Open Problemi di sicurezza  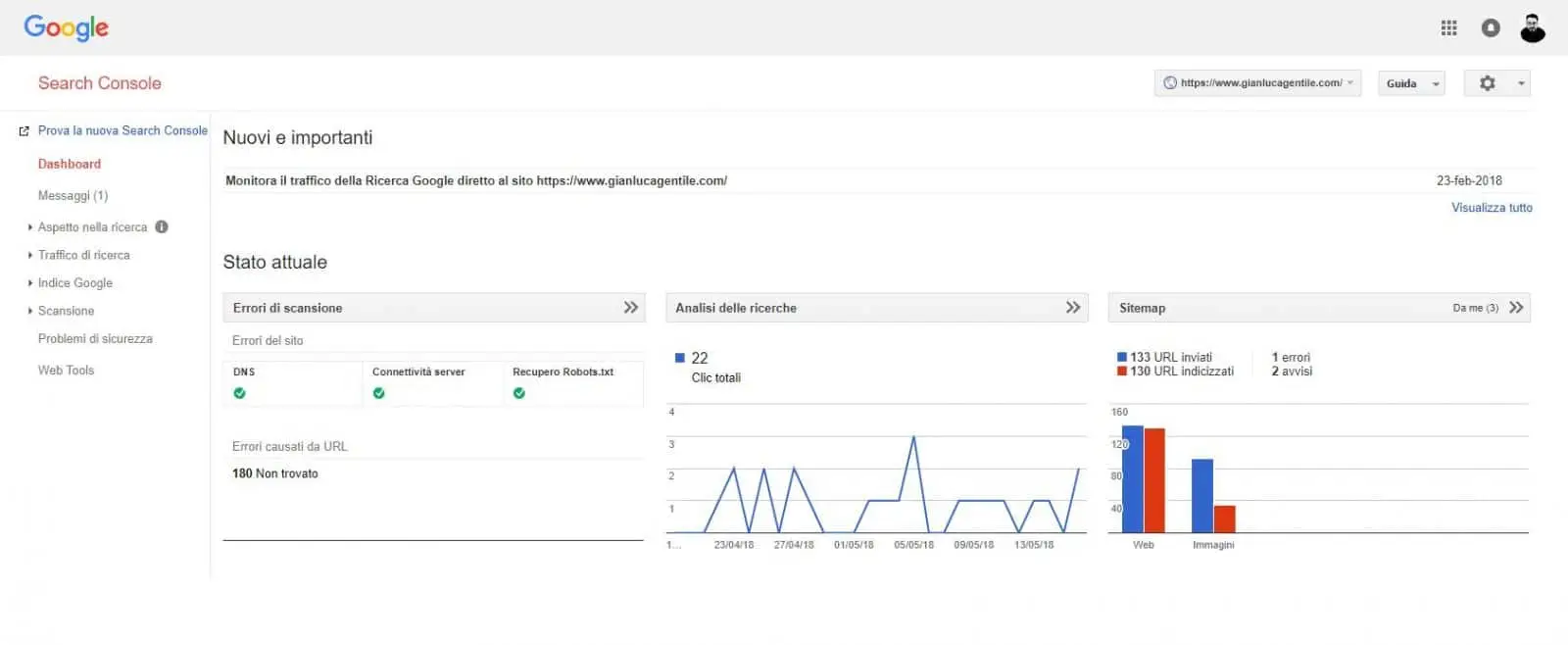coord(95,339)
